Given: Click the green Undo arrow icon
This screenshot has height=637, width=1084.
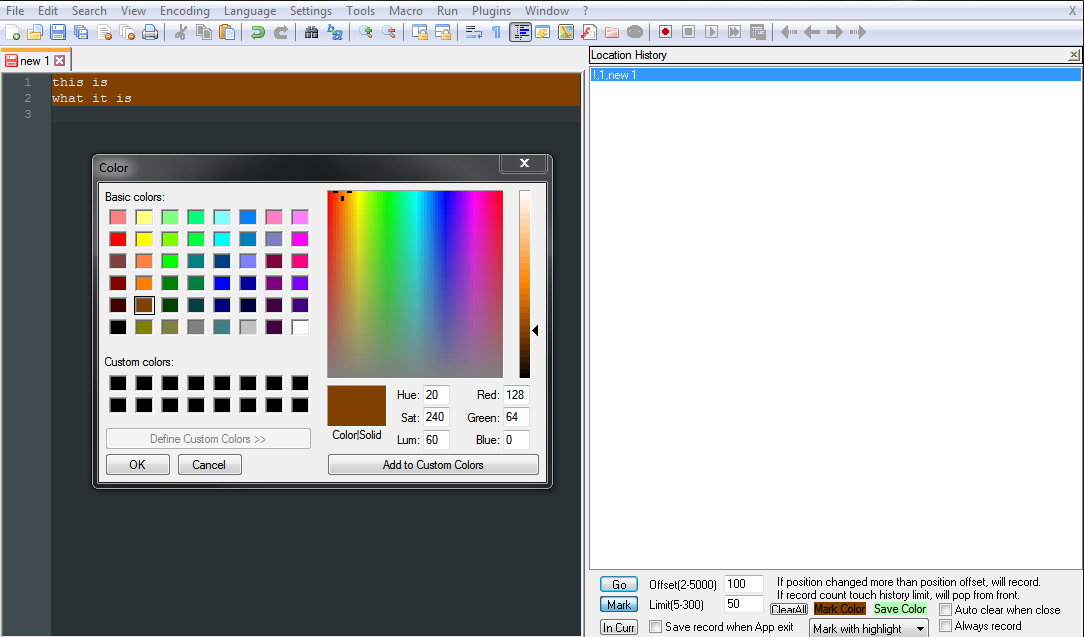Looking at the screenshot, I should coord(258,32).
